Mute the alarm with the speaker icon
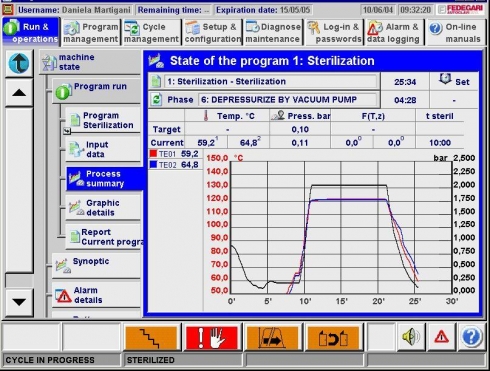 [412, 337]
